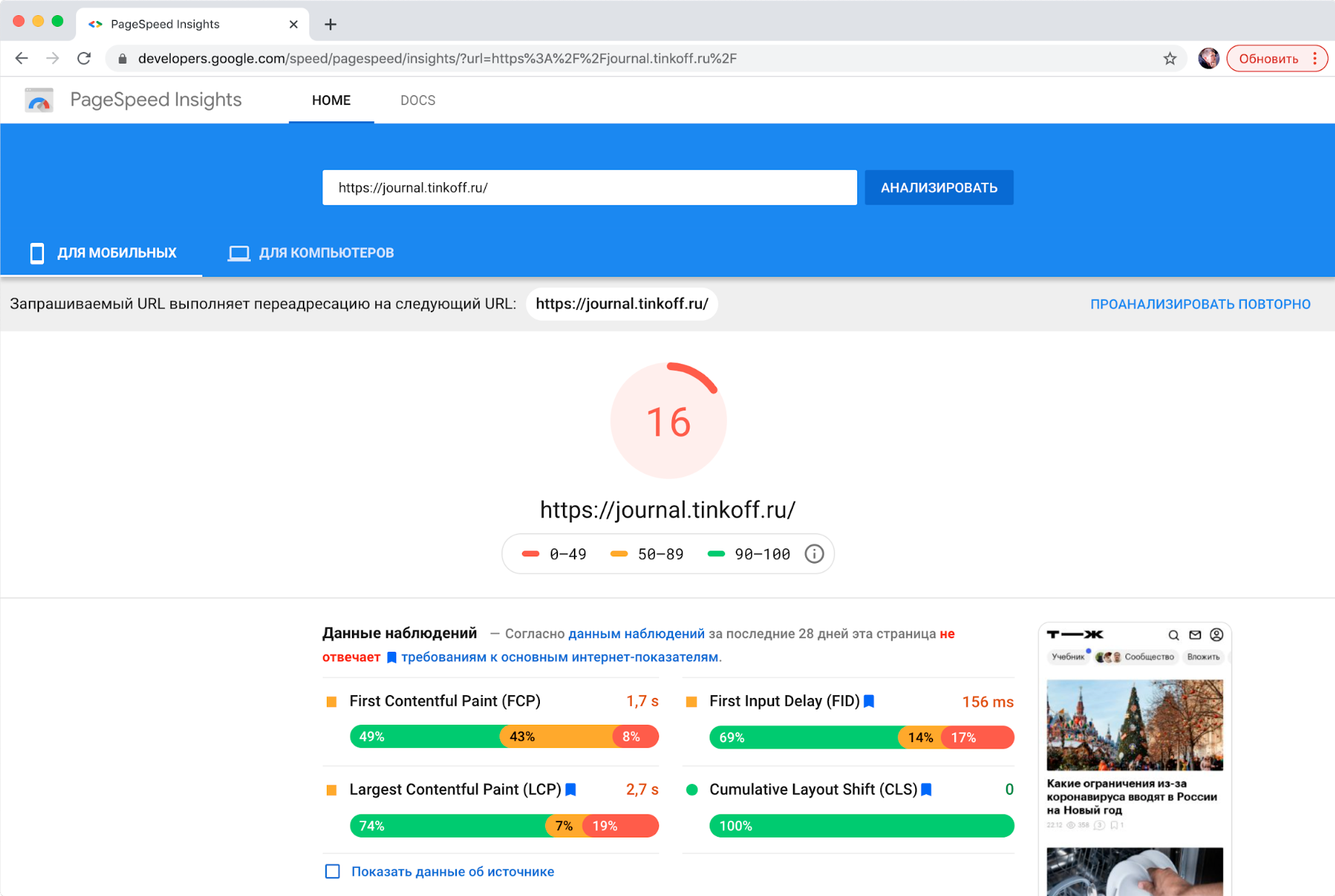Click the 156 ms FID value

[x=987, y=702]
